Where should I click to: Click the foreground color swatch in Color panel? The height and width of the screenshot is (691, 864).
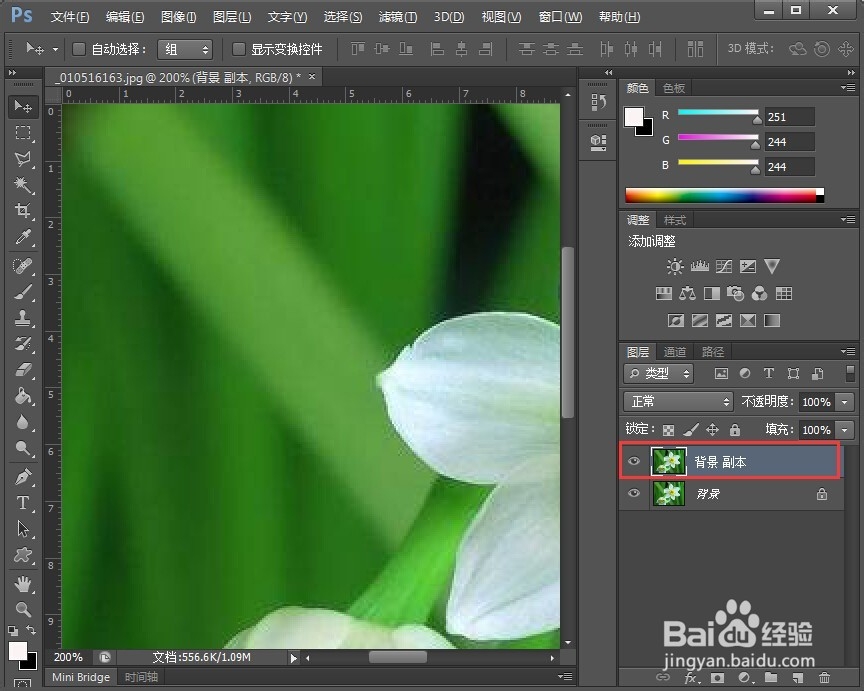click(x=634, y=117)
